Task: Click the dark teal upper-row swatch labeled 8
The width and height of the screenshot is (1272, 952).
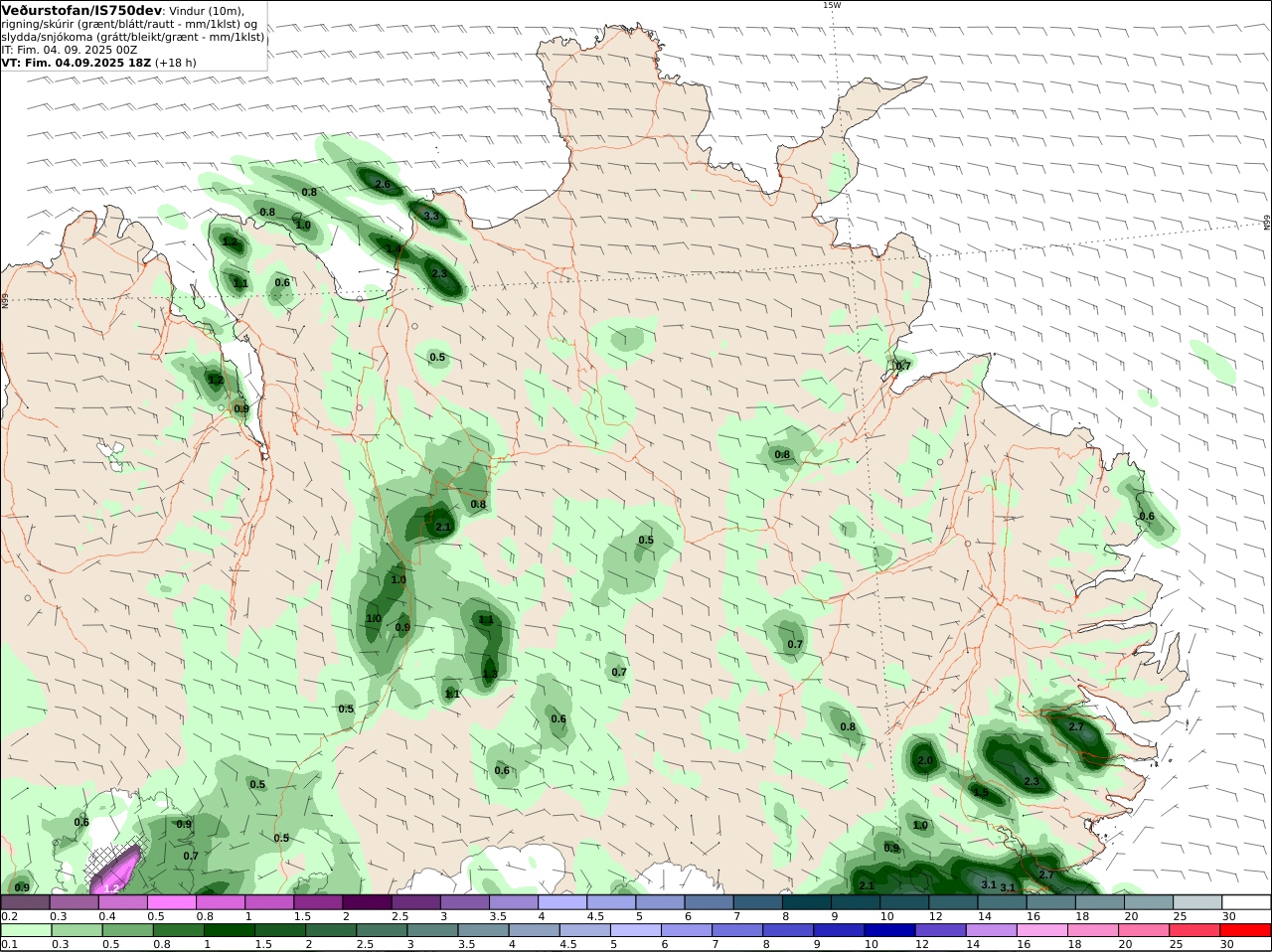Action: click(x=806, y=901)
